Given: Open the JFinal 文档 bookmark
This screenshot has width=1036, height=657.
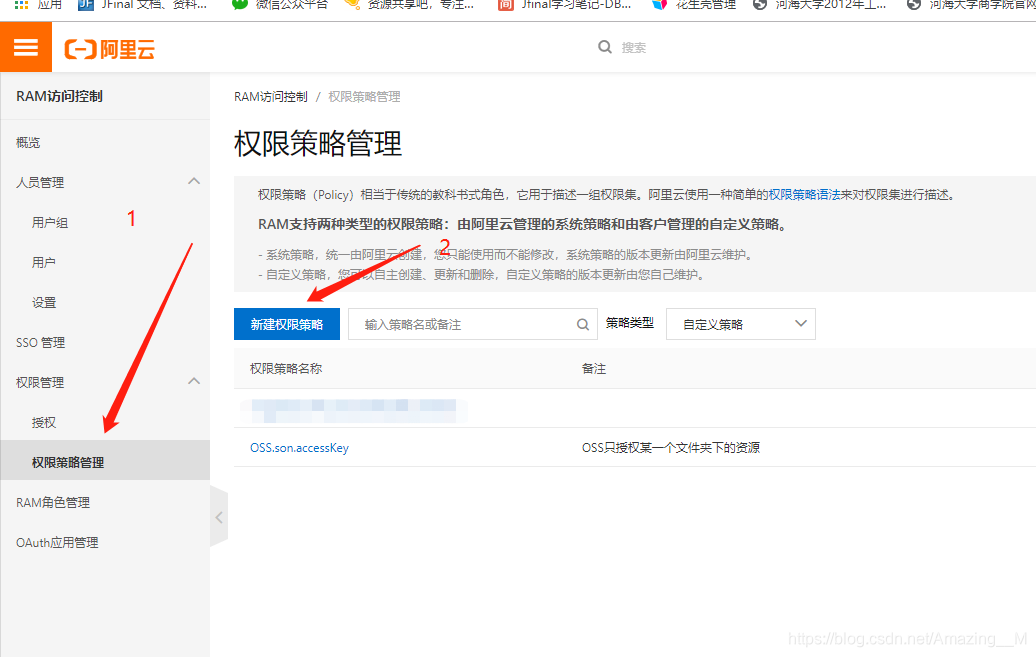Looking at the screenshot, I should [x=143, y=5].
